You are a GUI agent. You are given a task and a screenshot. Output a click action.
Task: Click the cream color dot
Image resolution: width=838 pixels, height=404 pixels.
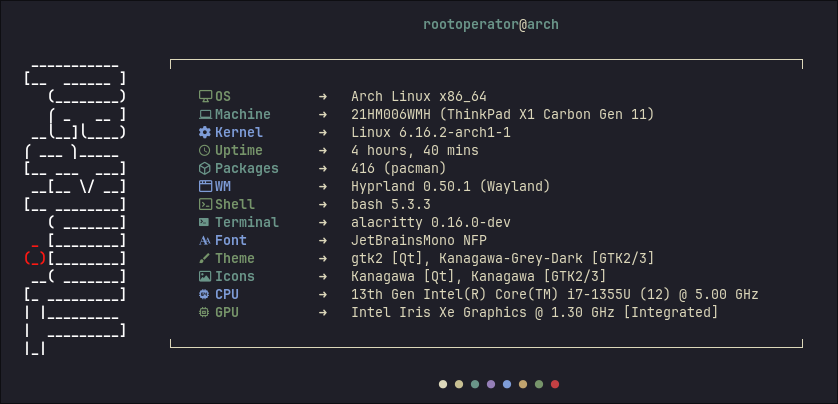(443, 384)
